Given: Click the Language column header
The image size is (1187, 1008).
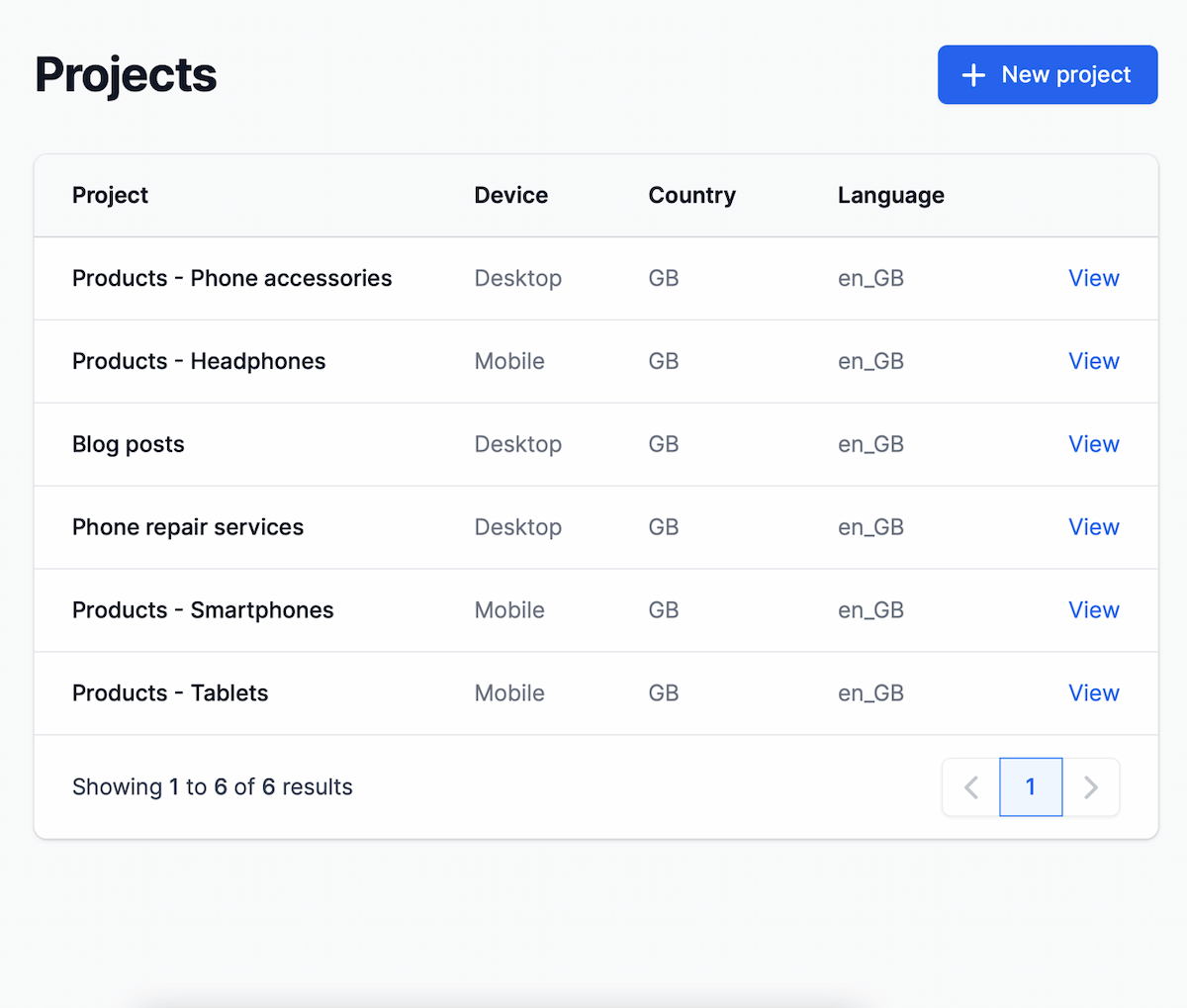Looking at the screenshot, I should tap(890, 195).
